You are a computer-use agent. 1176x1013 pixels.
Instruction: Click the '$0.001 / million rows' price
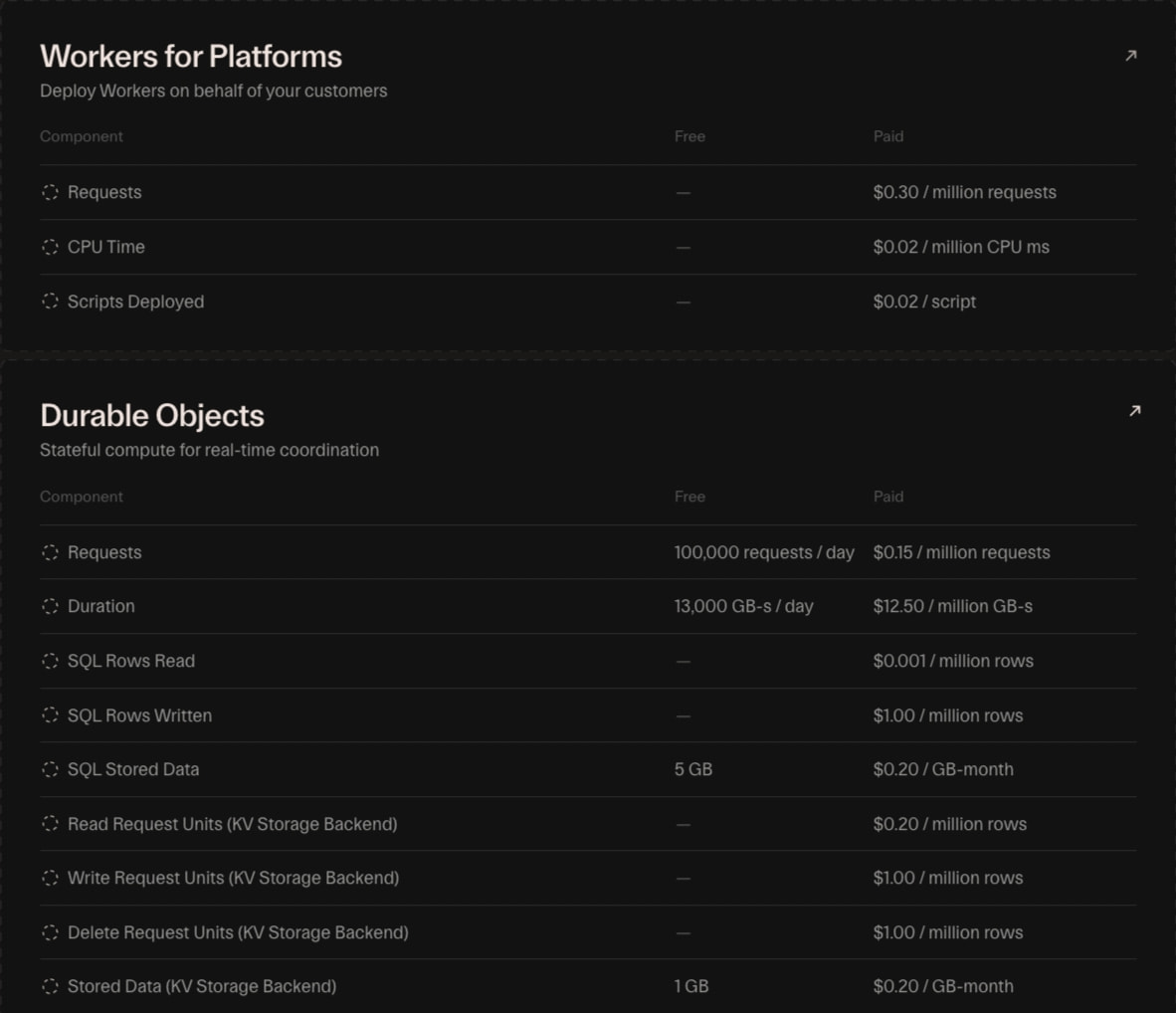coord(953,661)
